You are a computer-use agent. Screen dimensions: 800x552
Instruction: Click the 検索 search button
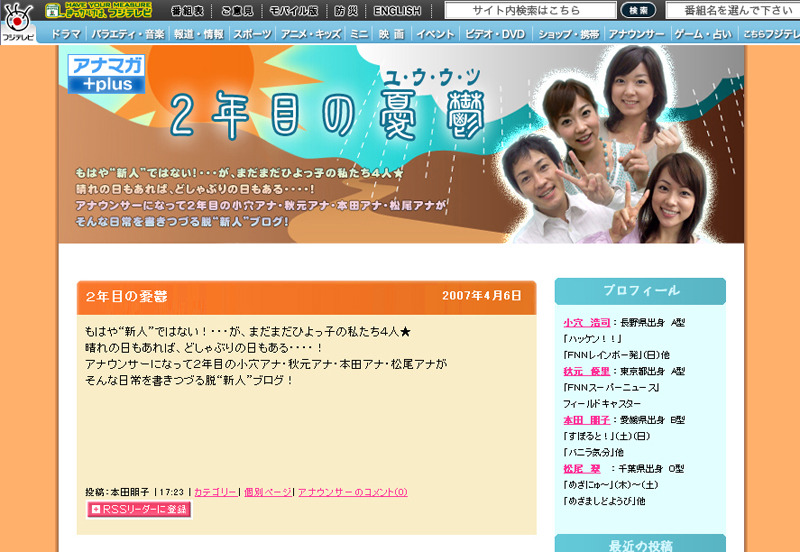pos(638,10)
